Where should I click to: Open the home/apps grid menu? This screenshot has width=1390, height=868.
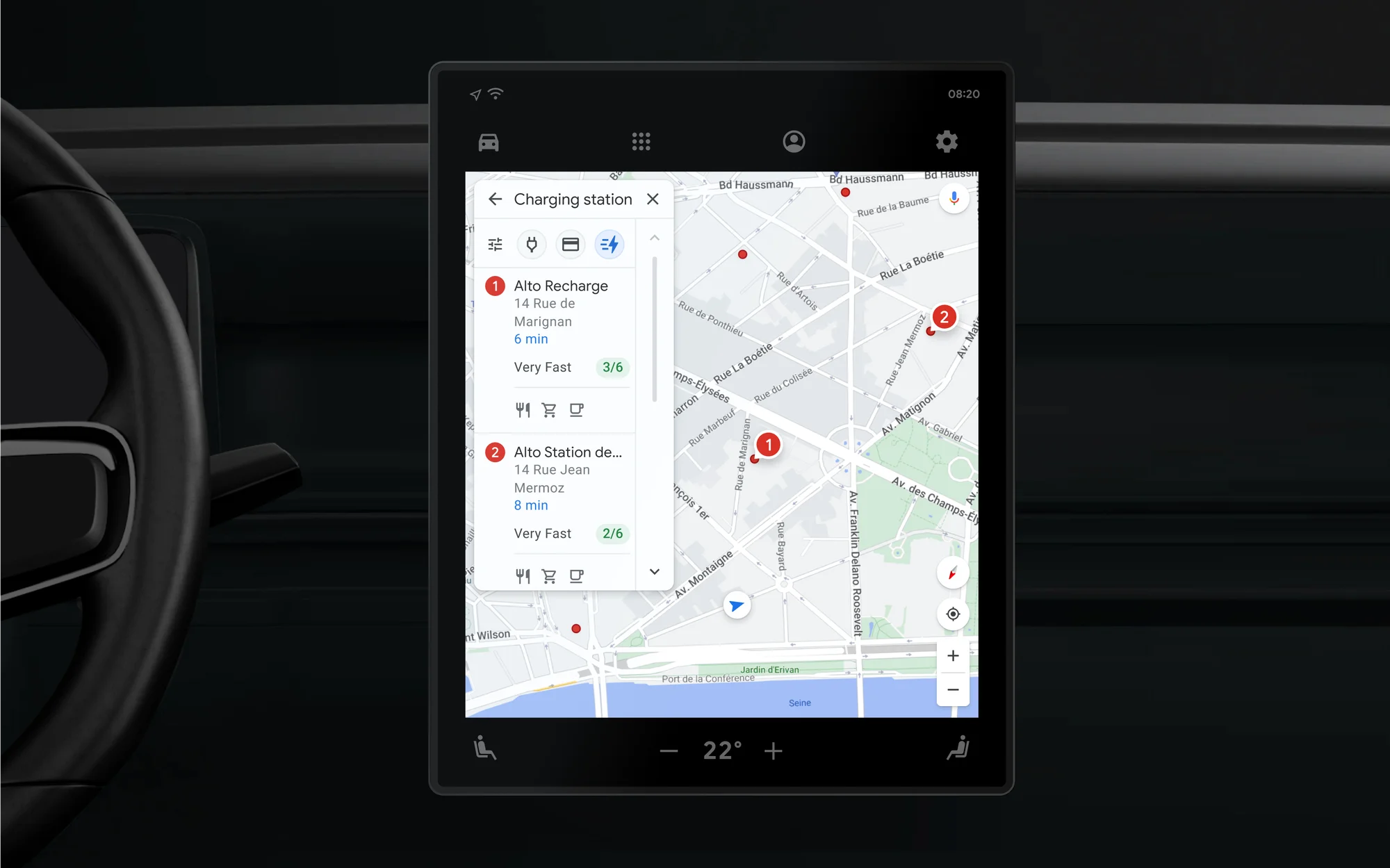tap(640, 140)
